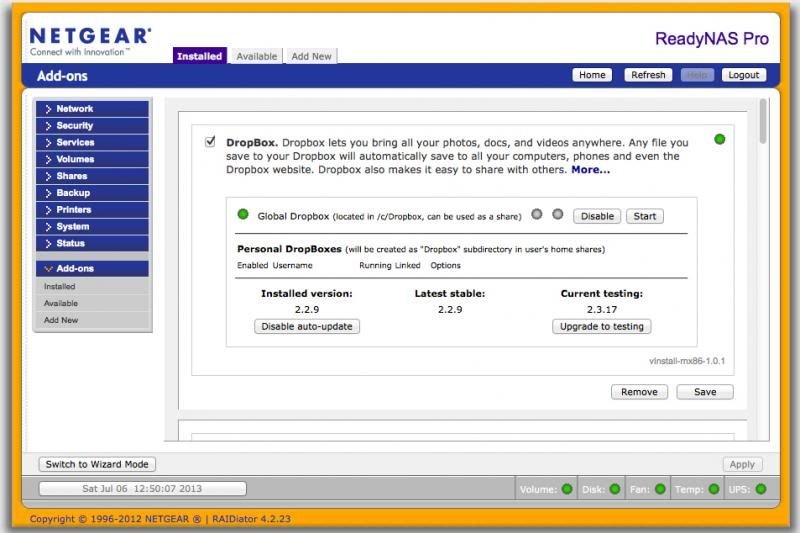Switch to the Available tab
800x533 pixels.
(257, 56)
